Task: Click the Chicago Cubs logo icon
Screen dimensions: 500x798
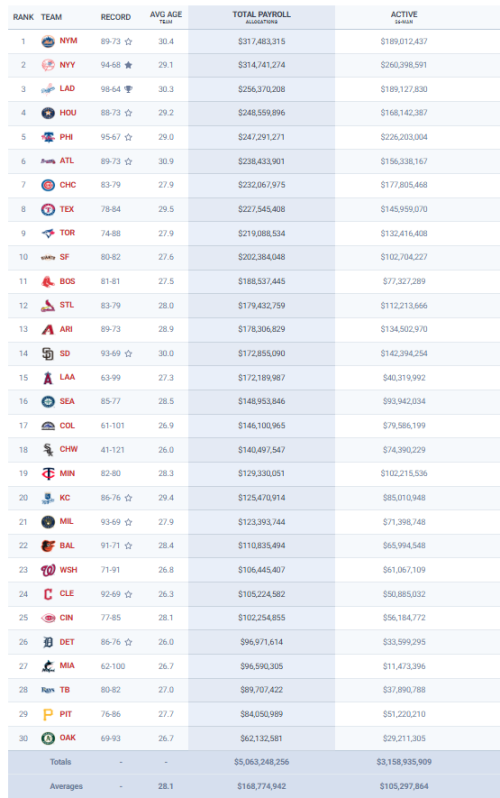Action: 48,185
